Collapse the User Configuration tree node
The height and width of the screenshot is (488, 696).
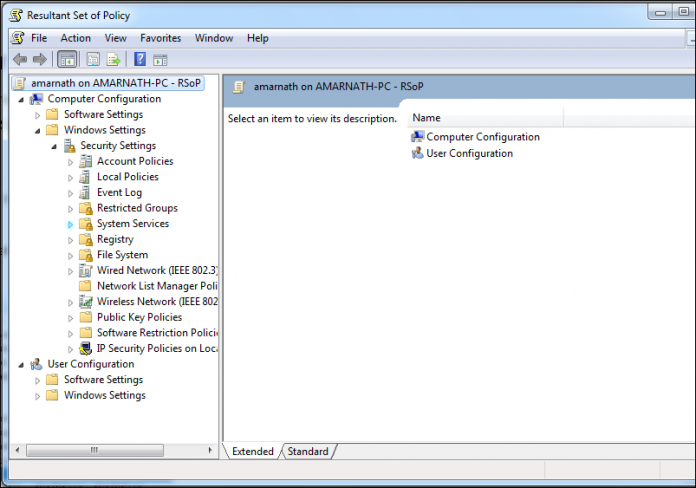point(21,365)
